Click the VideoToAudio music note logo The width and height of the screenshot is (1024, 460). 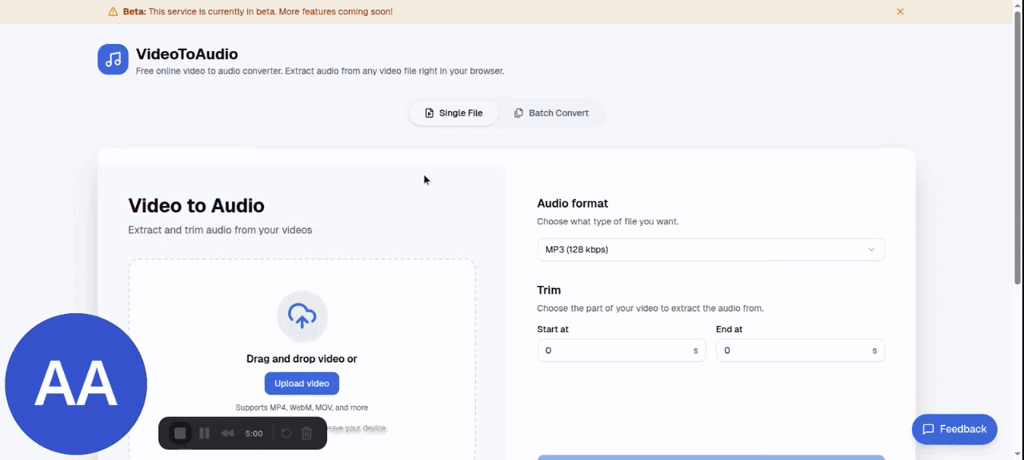113,59
